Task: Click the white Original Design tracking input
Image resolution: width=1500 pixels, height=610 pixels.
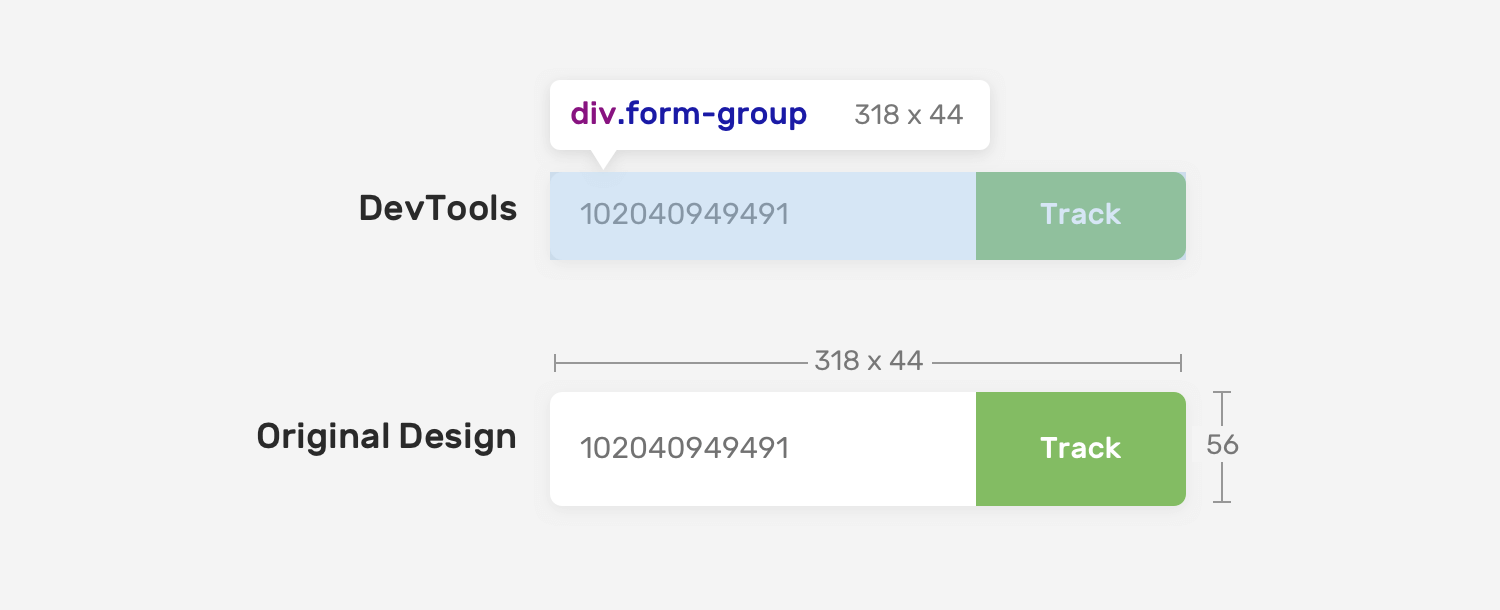Action: (762, 448)
